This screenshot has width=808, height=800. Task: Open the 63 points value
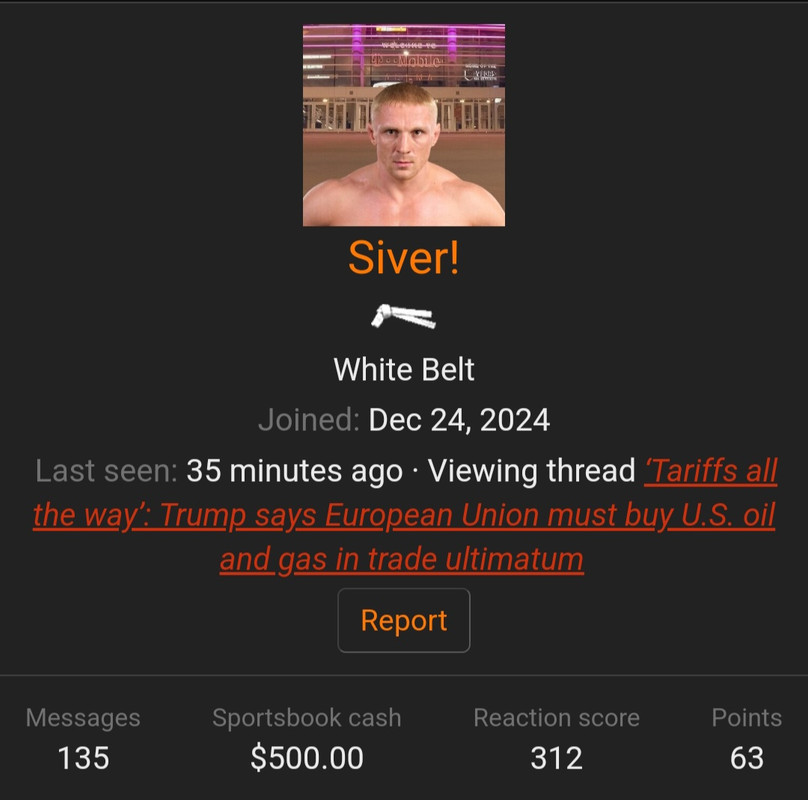(x=747, y=758)
